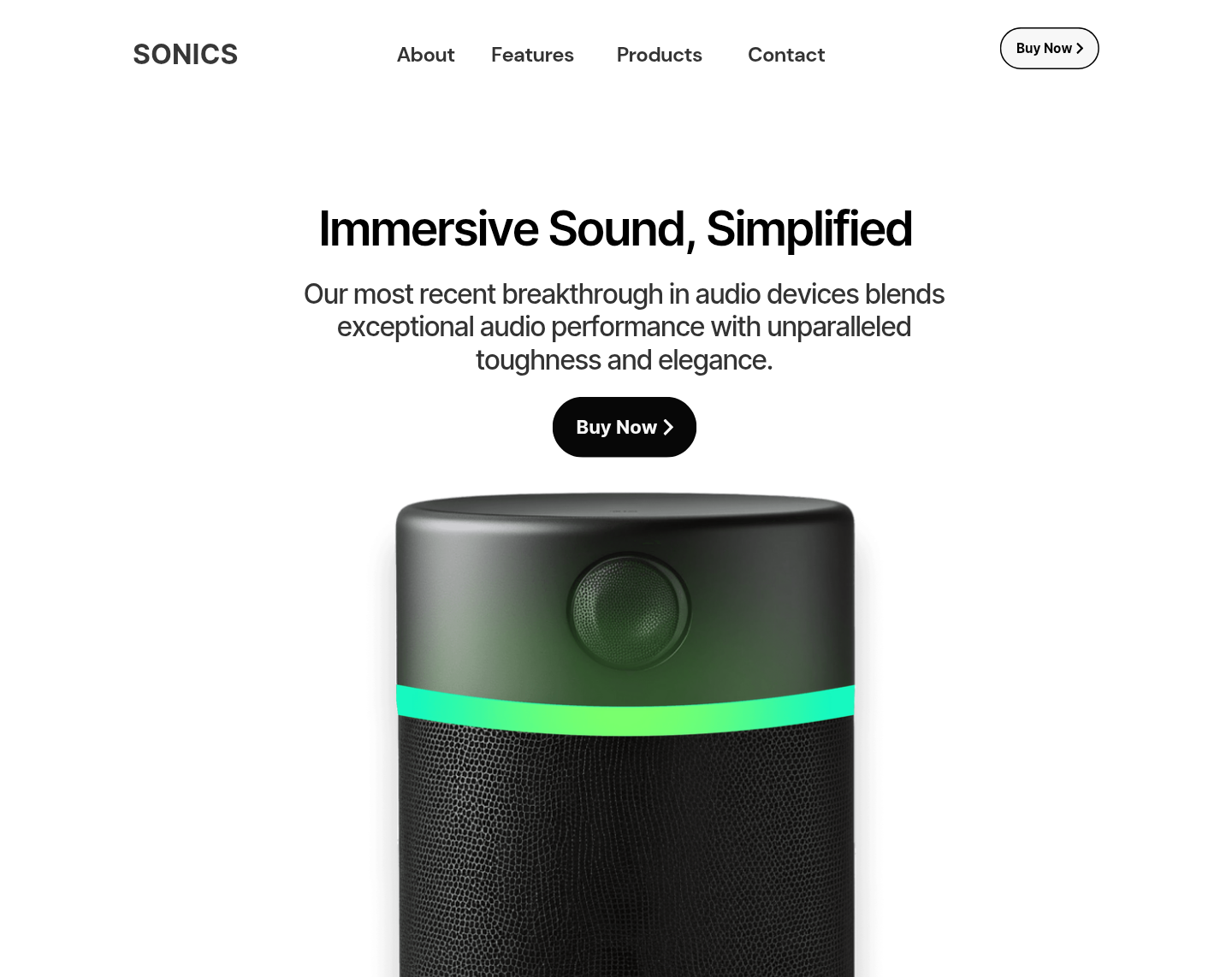The height and width of the screenshot is (977, 1232).
Task: Click the chevron icon in black Buy Now button
Action: tap(668, 427)
